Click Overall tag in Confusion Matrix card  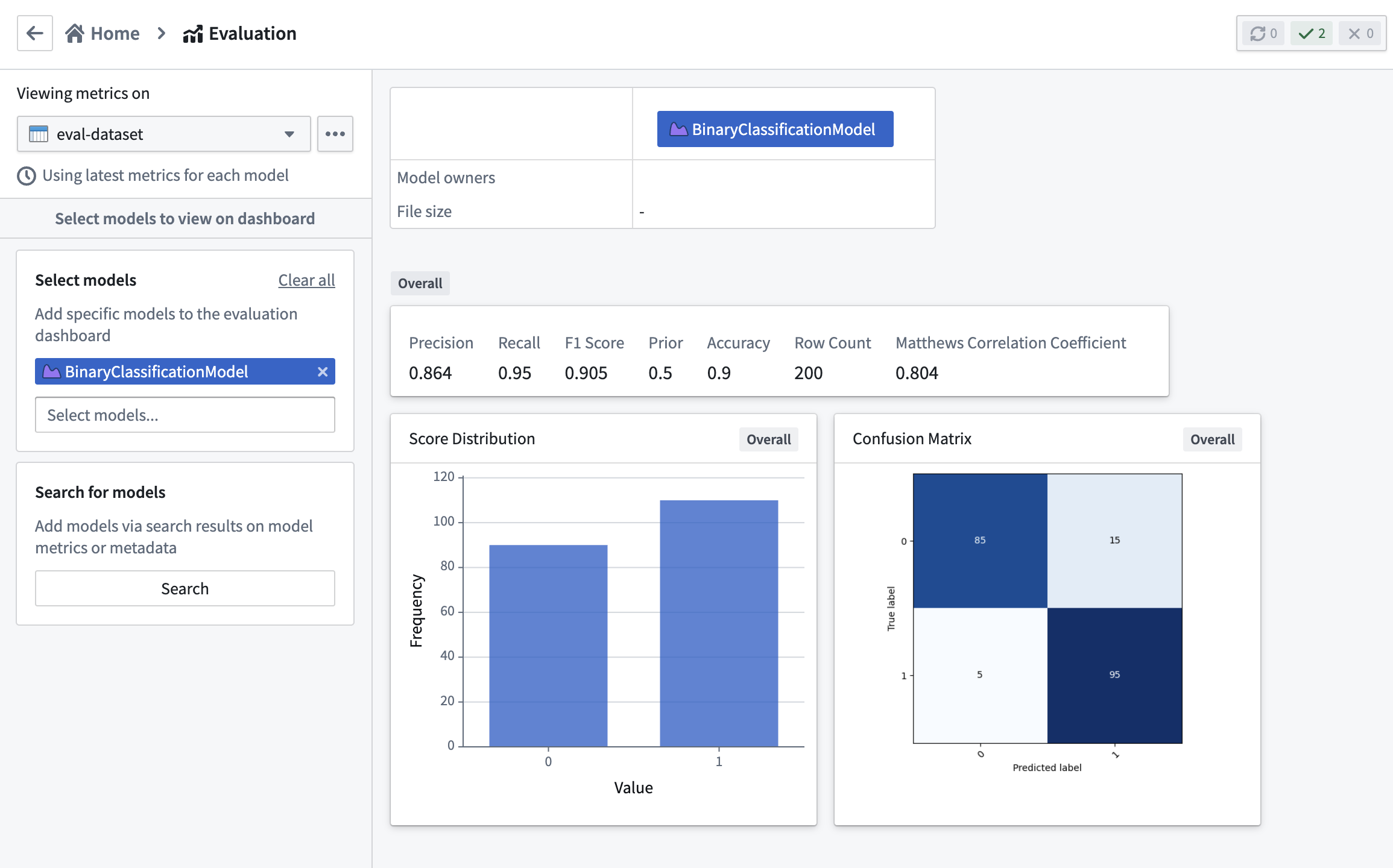(x=1212, y=439)
